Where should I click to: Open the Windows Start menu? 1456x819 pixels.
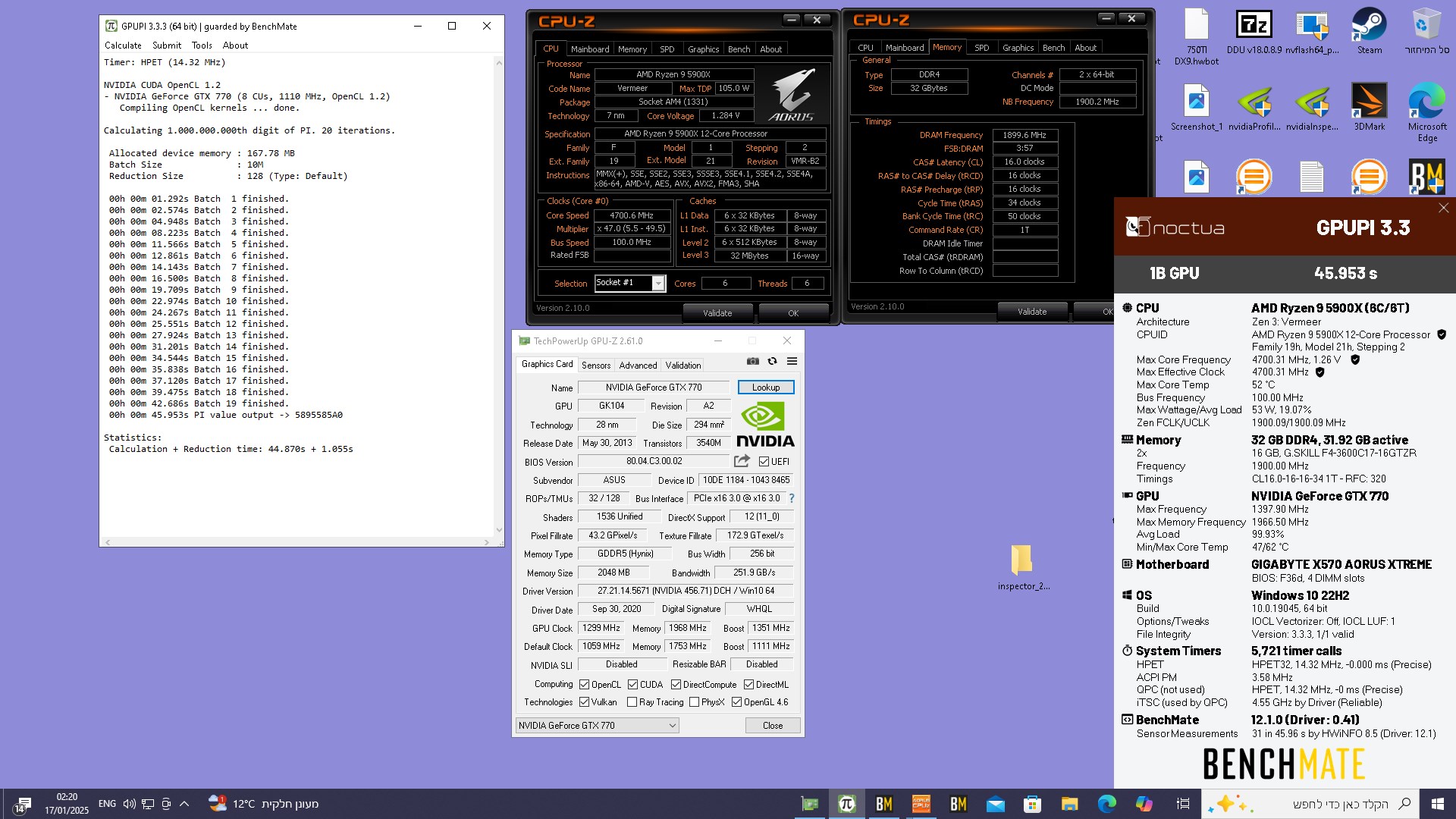(1437, 804)
